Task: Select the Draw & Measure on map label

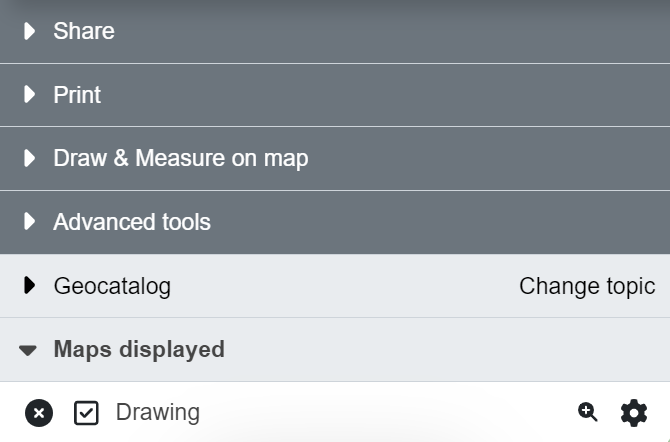Action: tap(180, 158)
